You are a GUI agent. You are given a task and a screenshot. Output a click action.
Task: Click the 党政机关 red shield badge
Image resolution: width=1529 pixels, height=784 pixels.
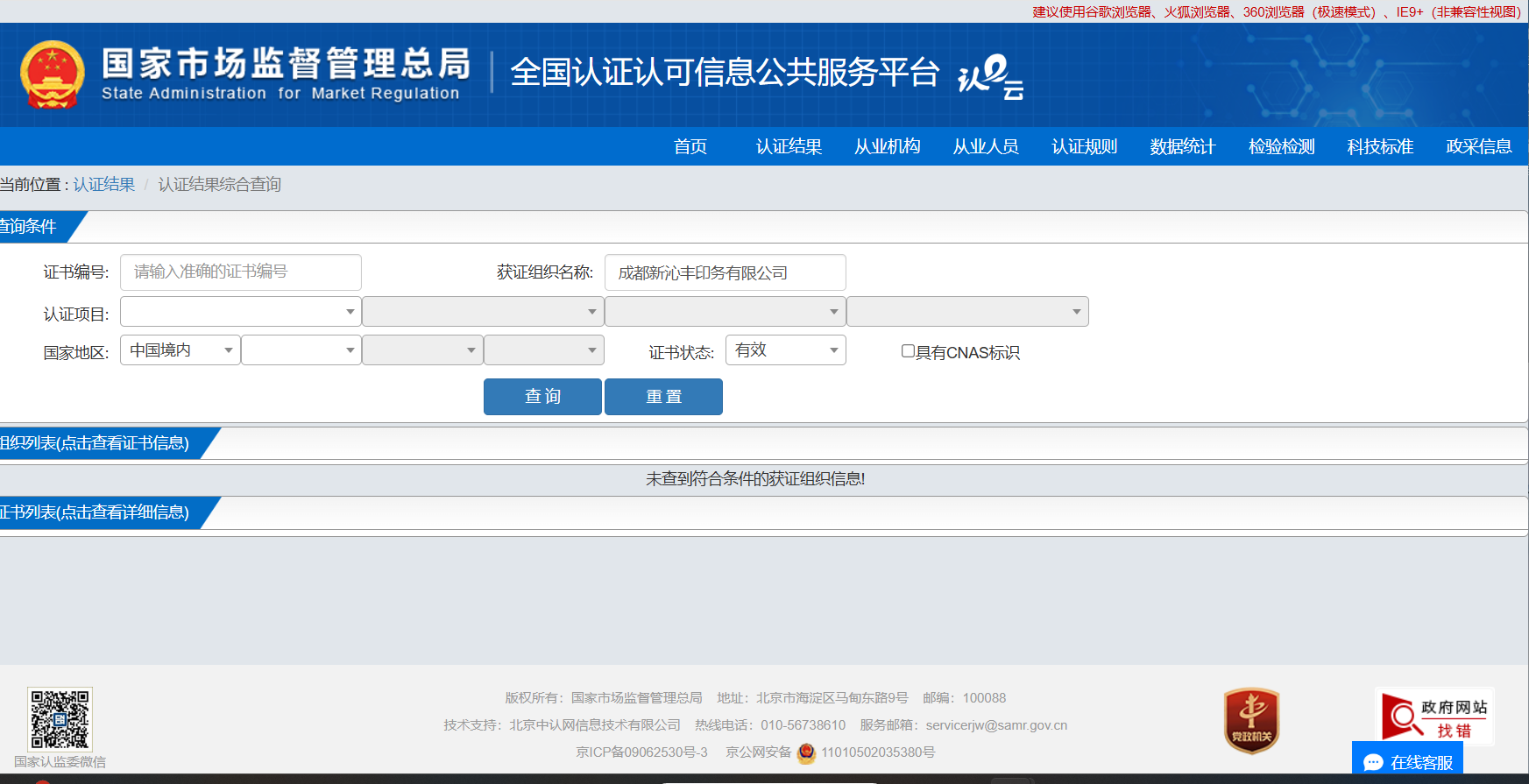click(1251, 720)
